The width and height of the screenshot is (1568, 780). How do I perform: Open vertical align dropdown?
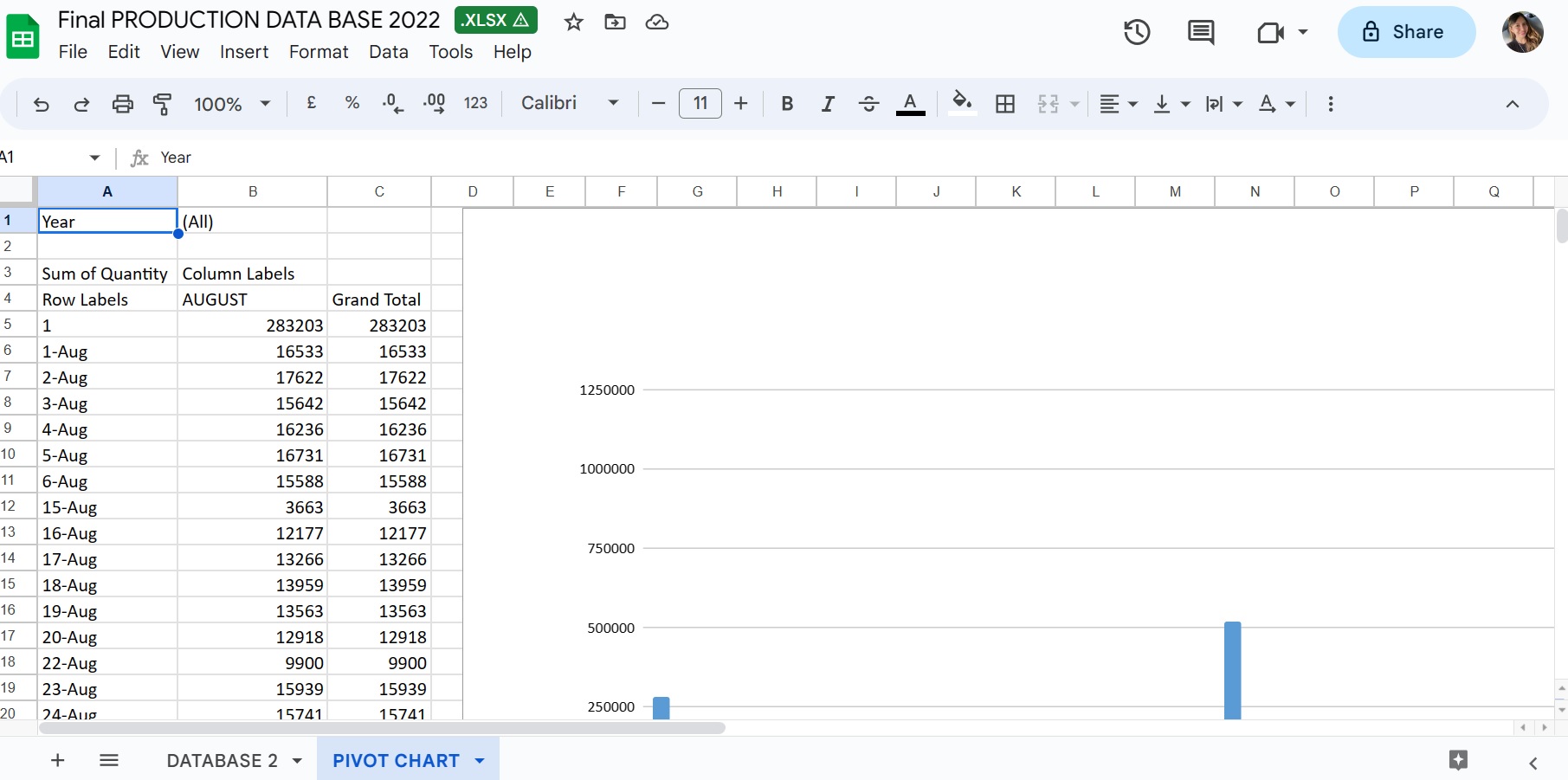click(x=1172, y=104)
